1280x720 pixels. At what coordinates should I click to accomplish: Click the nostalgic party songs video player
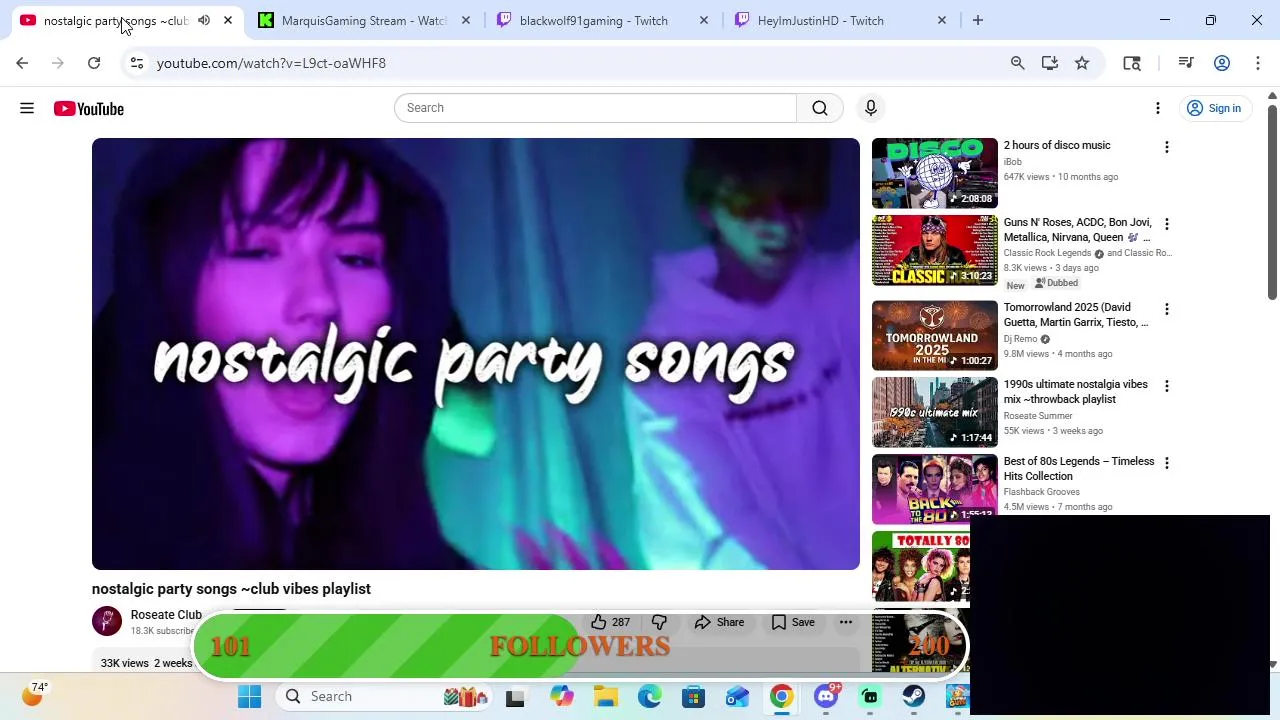tap(476, 354)
